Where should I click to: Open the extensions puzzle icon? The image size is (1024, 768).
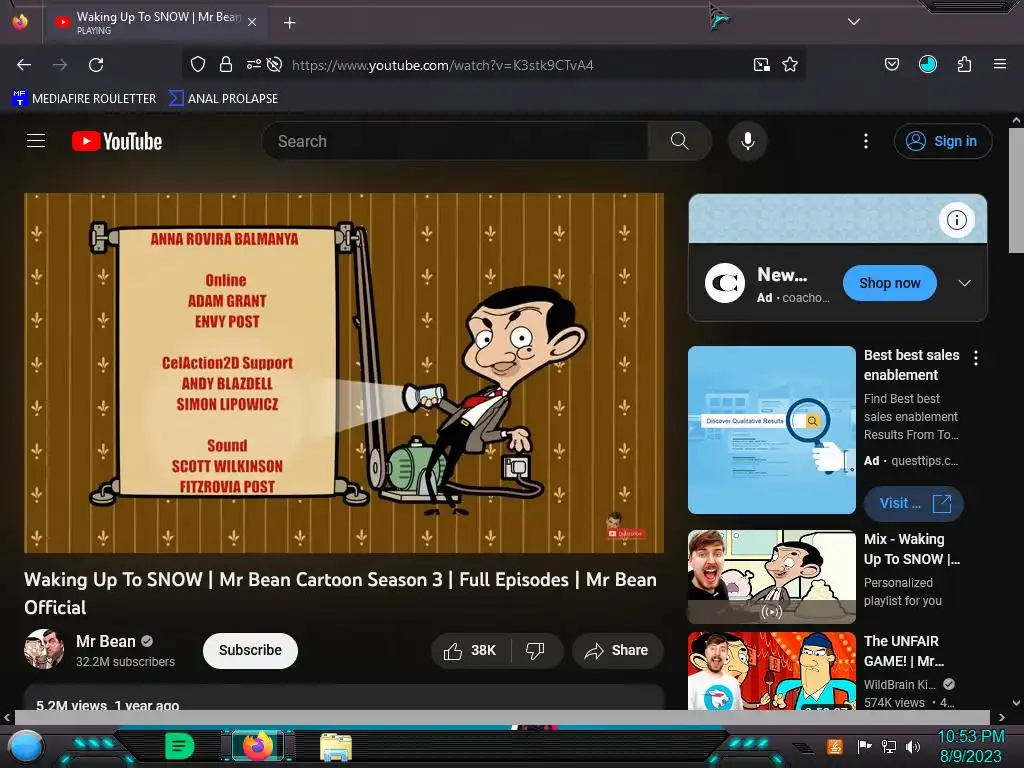(964, 64)
